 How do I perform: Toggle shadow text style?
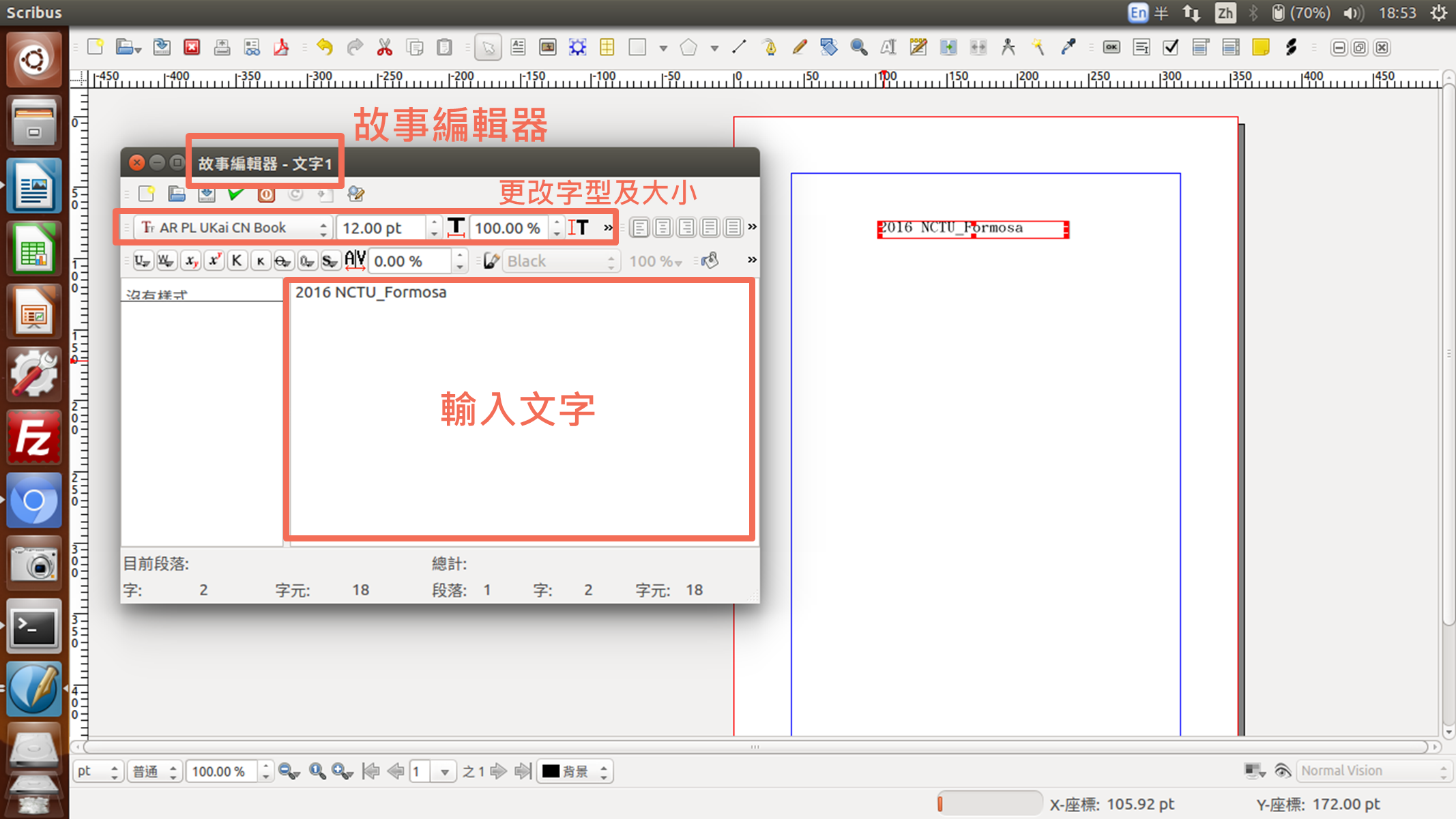pyautogui.click(x=330, y=261)
